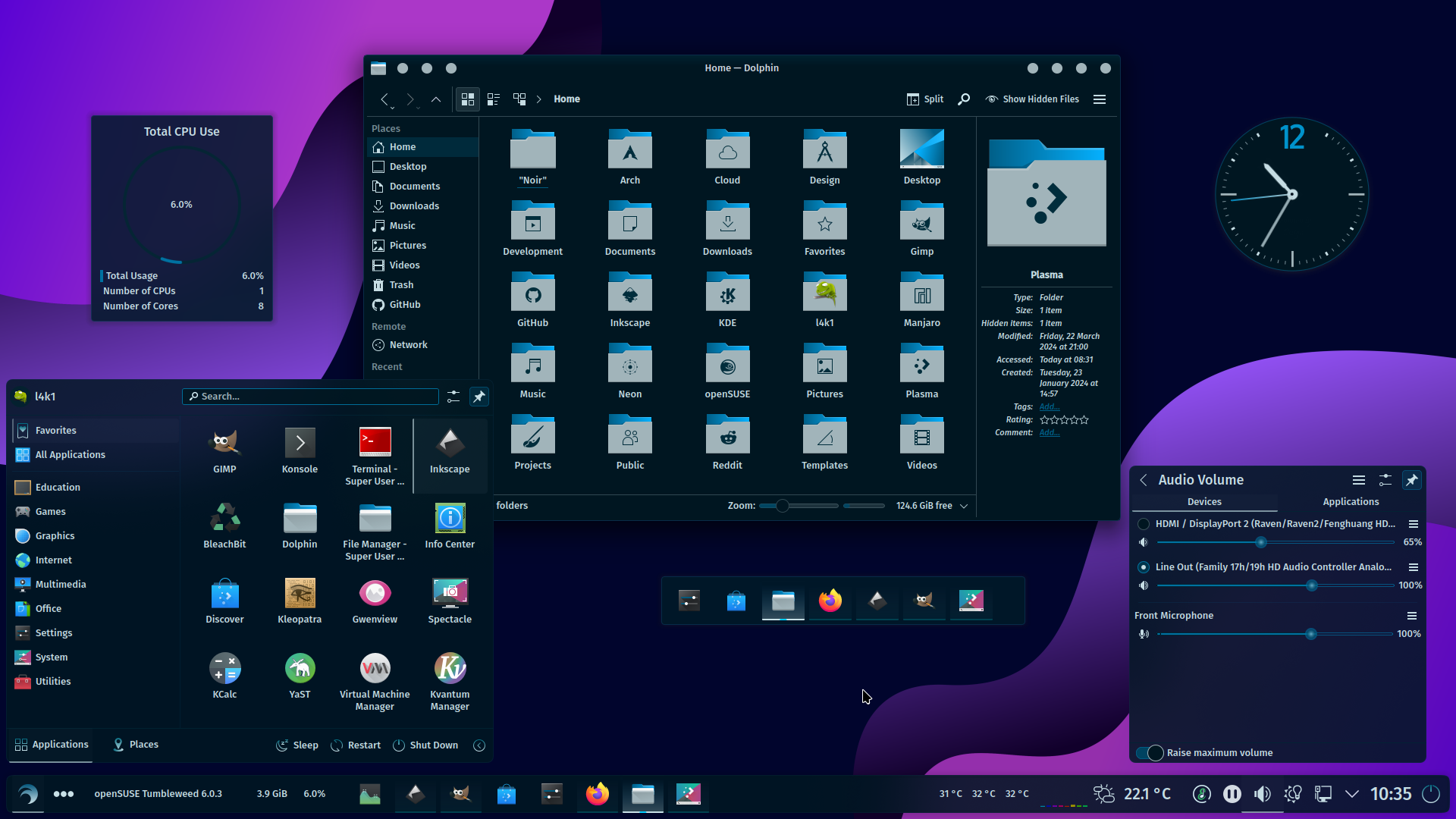Launch BleachBit from the launcher

click(x=224, y=526)
